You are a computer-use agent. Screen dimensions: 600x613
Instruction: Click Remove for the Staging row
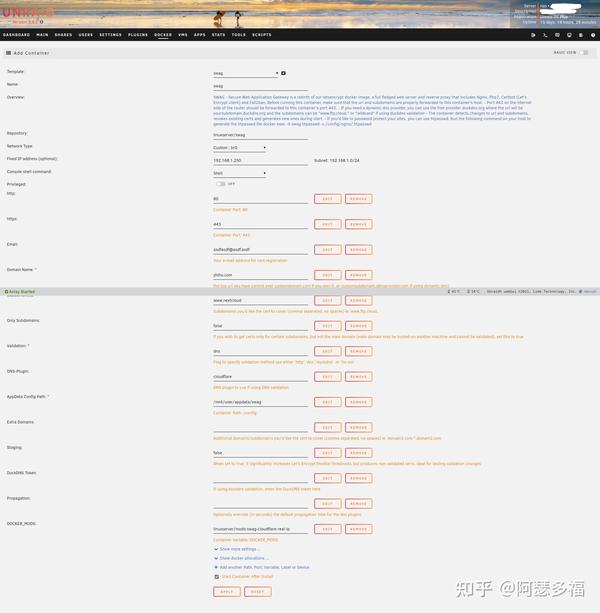[x=358, y=453]
